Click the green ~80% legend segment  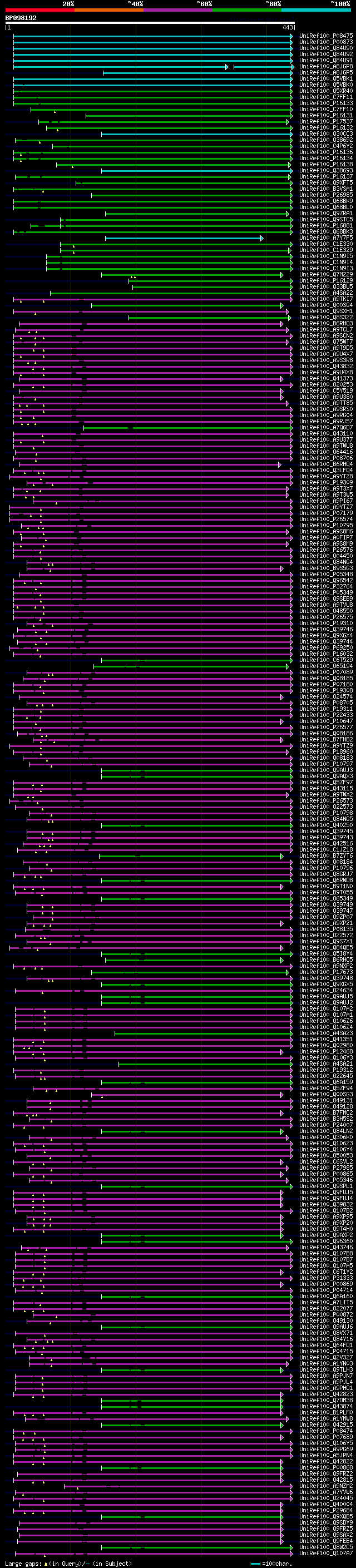[247, 10]
